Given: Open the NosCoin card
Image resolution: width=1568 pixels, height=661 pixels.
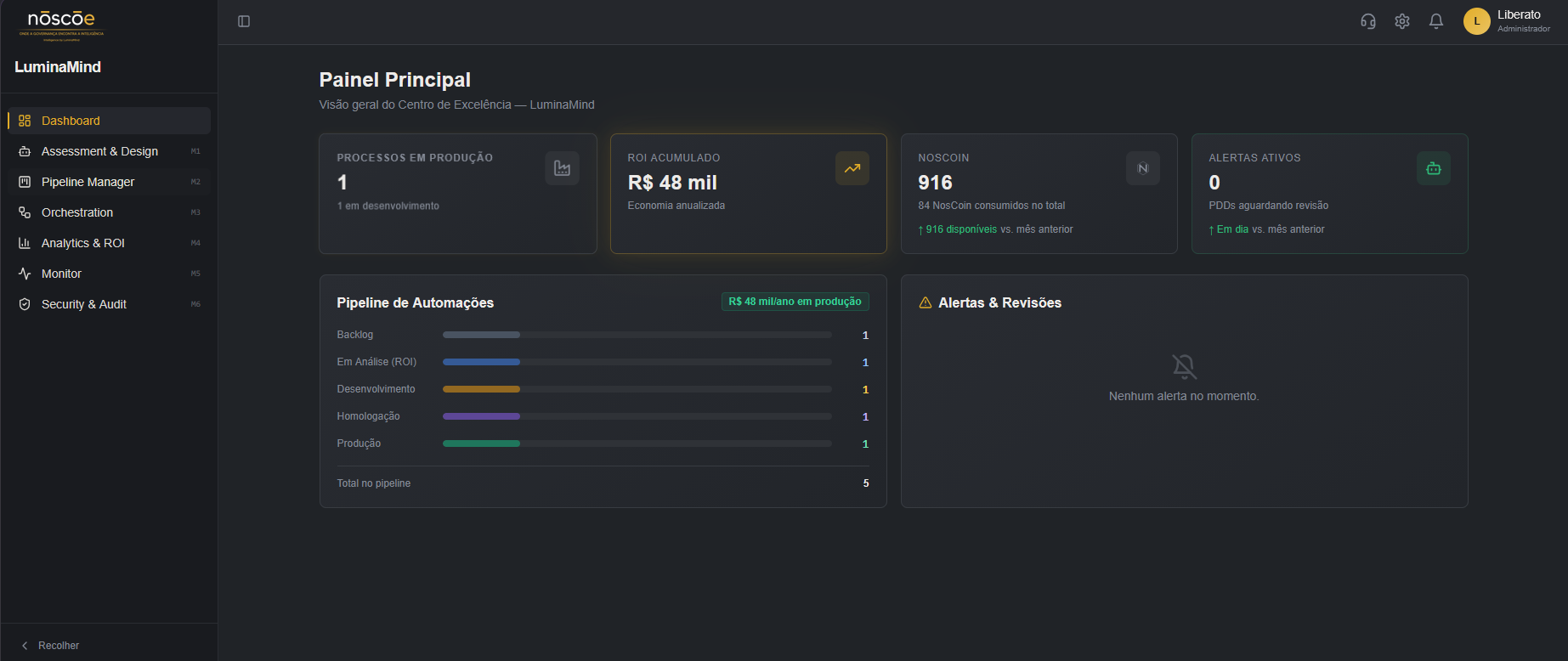Looking at the screenshot, I should 1039,194.
